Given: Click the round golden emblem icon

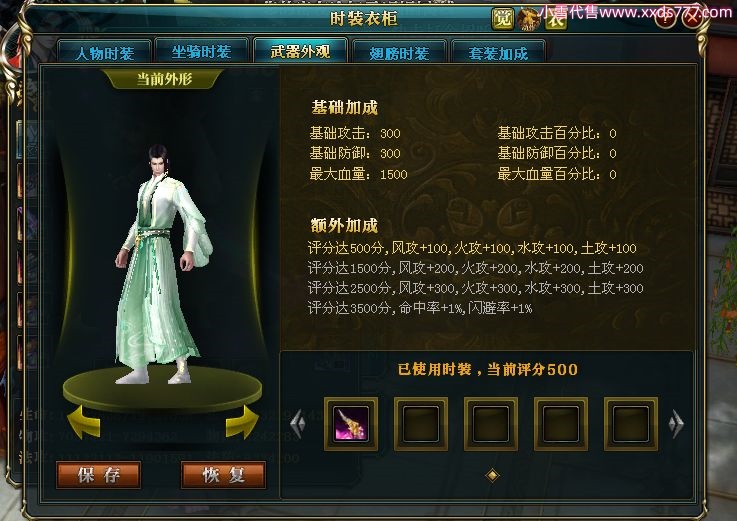Looking at the screenshot, I should (x=529, y=20).
